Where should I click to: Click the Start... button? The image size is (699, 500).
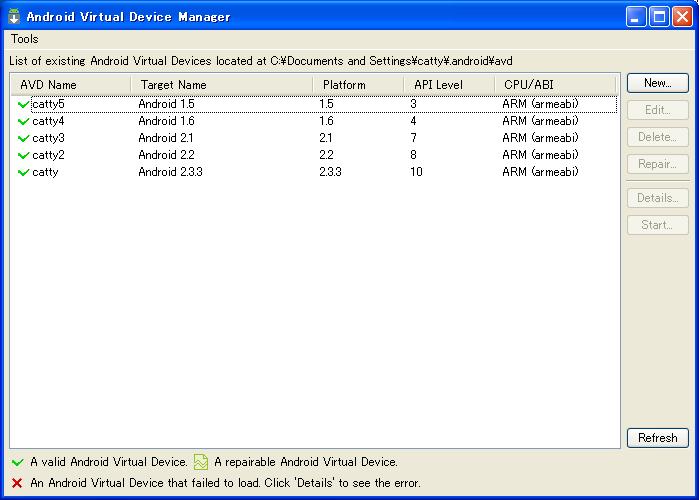point(658,225)
